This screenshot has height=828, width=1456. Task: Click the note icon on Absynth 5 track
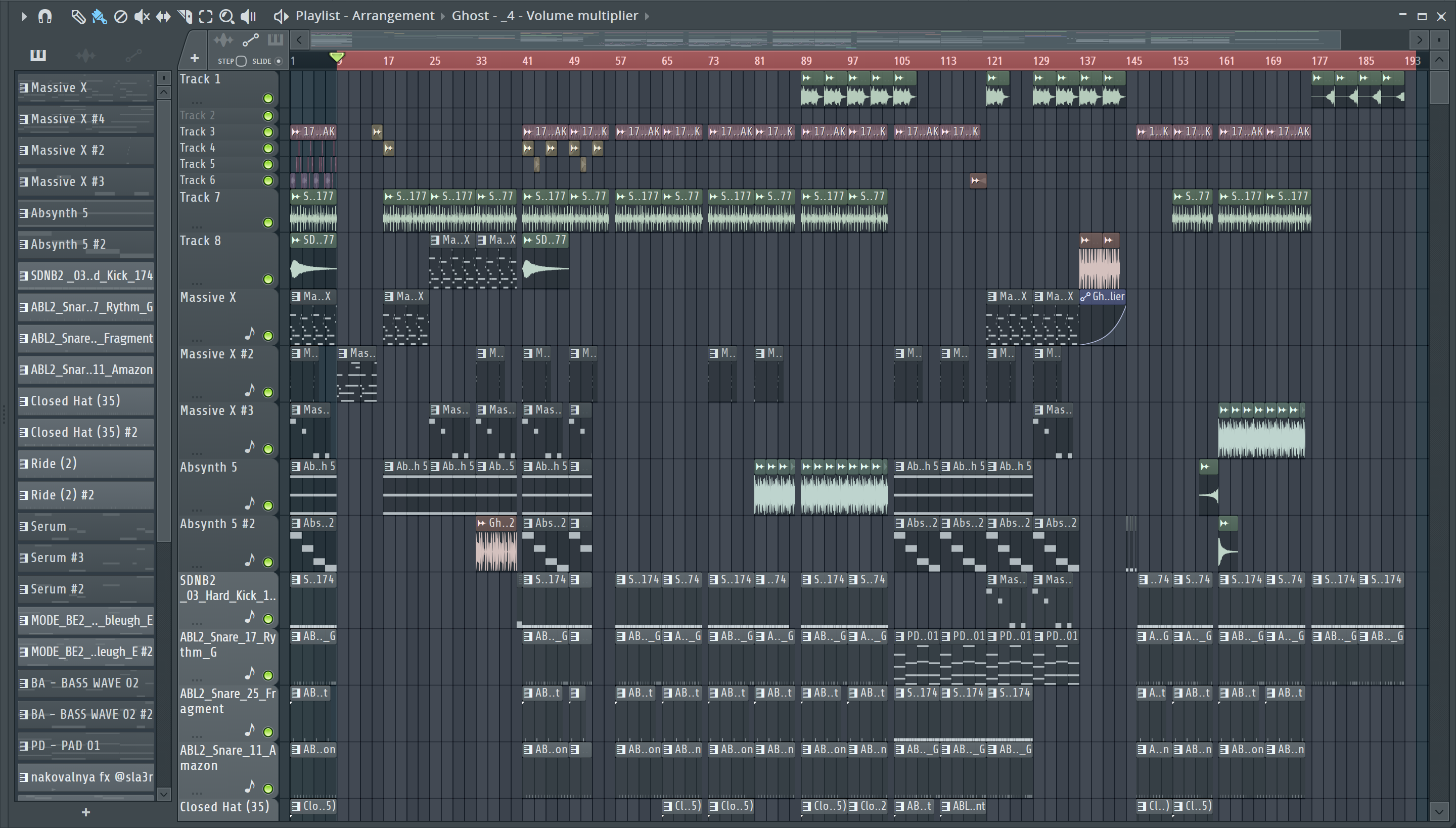click(x=250, y=503)
